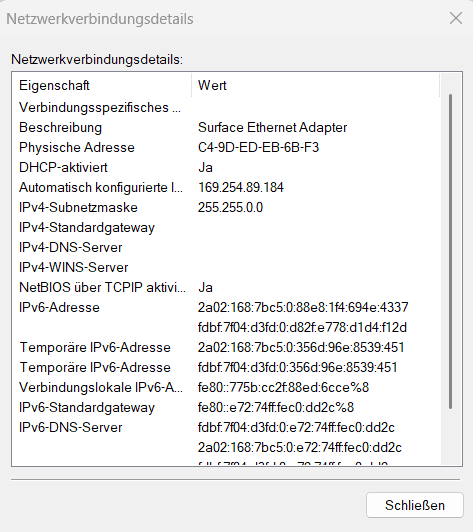The height and width of the screenshot is (532, 473).
Task: Select the DHCP-aktiviert row
Action: click(226, 168)
